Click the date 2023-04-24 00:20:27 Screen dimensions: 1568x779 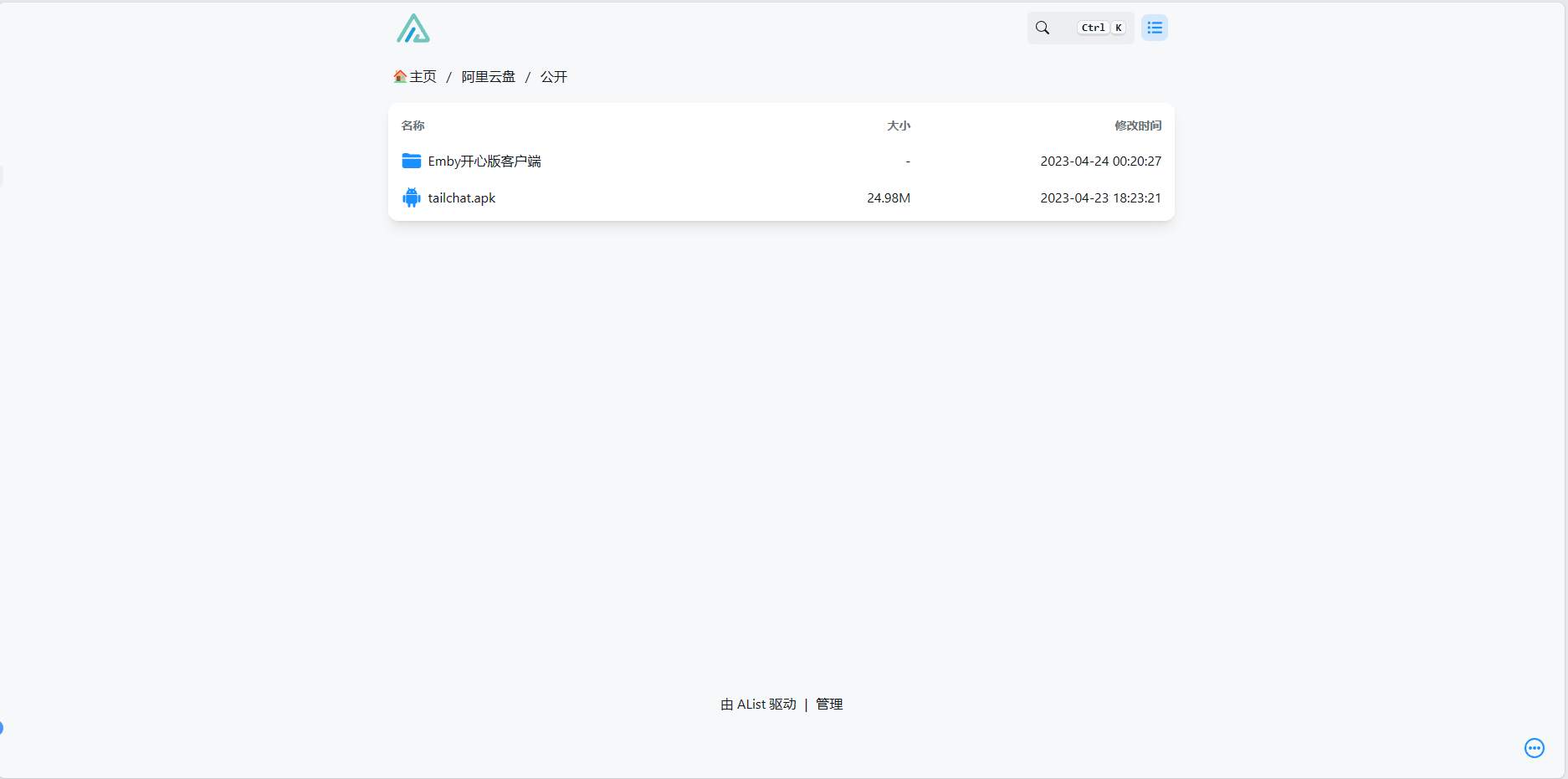pos(1101,161)
